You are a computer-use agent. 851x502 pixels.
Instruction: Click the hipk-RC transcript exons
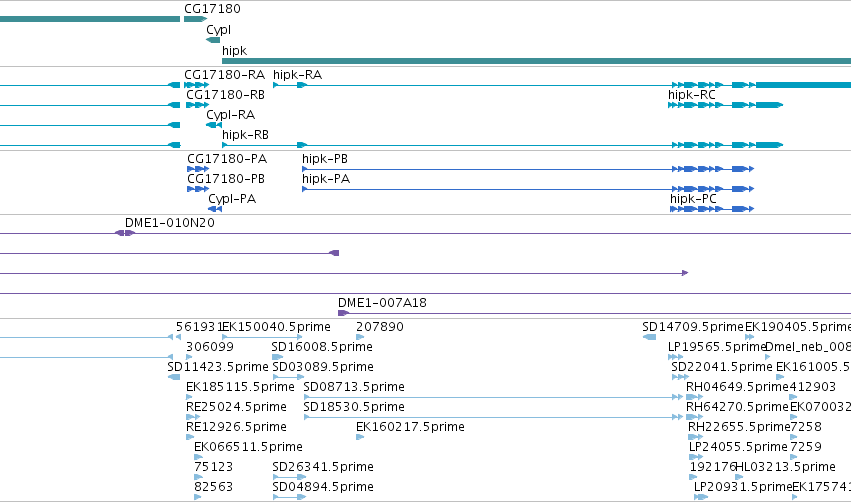[725, 105]
